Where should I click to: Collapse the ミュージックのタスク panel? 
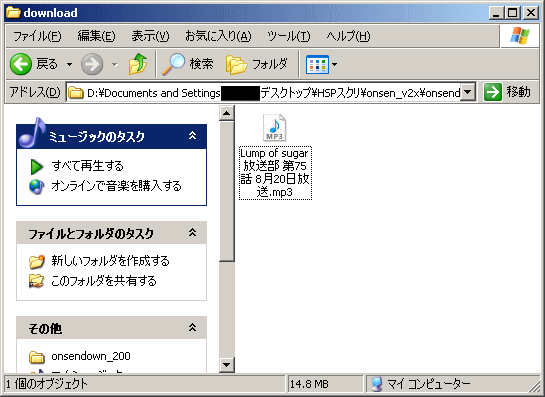(192, 136)
